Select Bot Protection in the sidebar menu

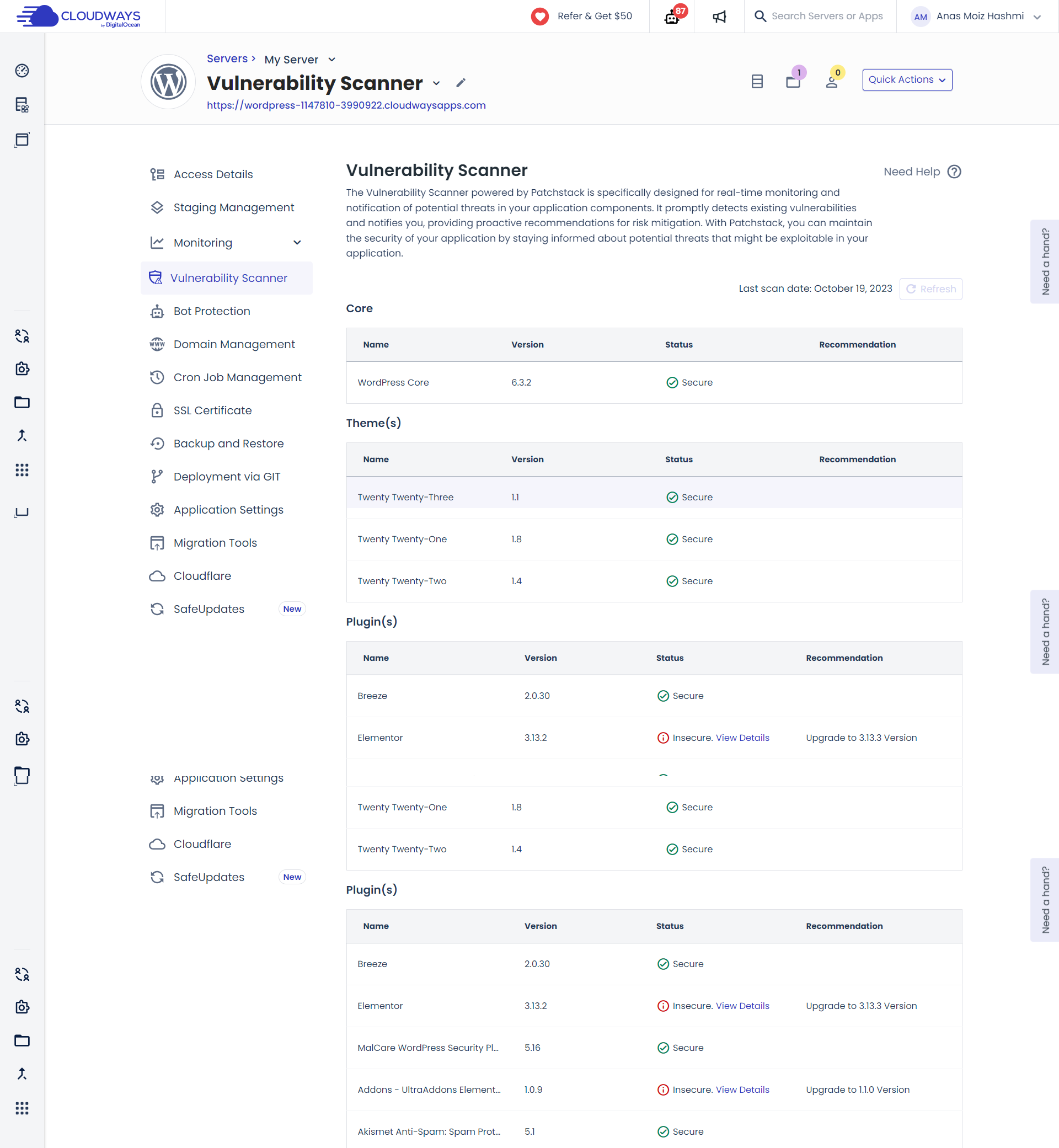211,311
